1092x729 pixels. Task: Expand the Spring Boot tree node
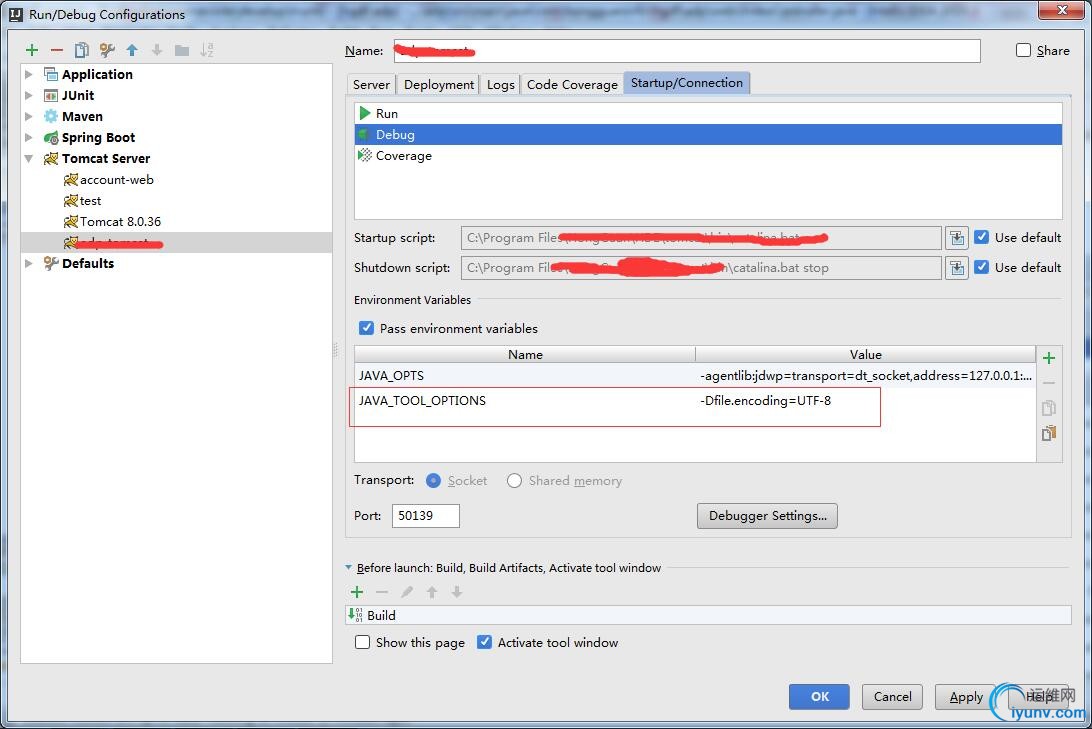[x=29, y=137]
